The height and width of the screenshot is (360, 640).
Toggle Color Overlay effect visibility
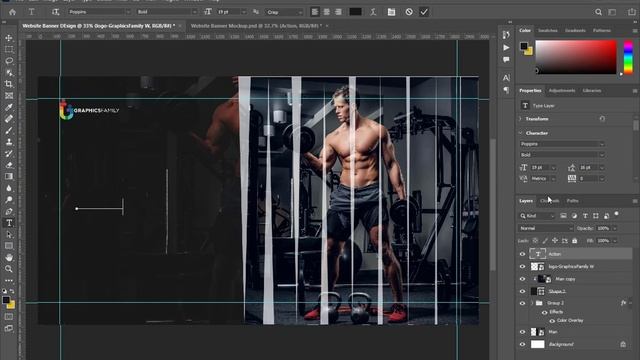pos(552,321)
